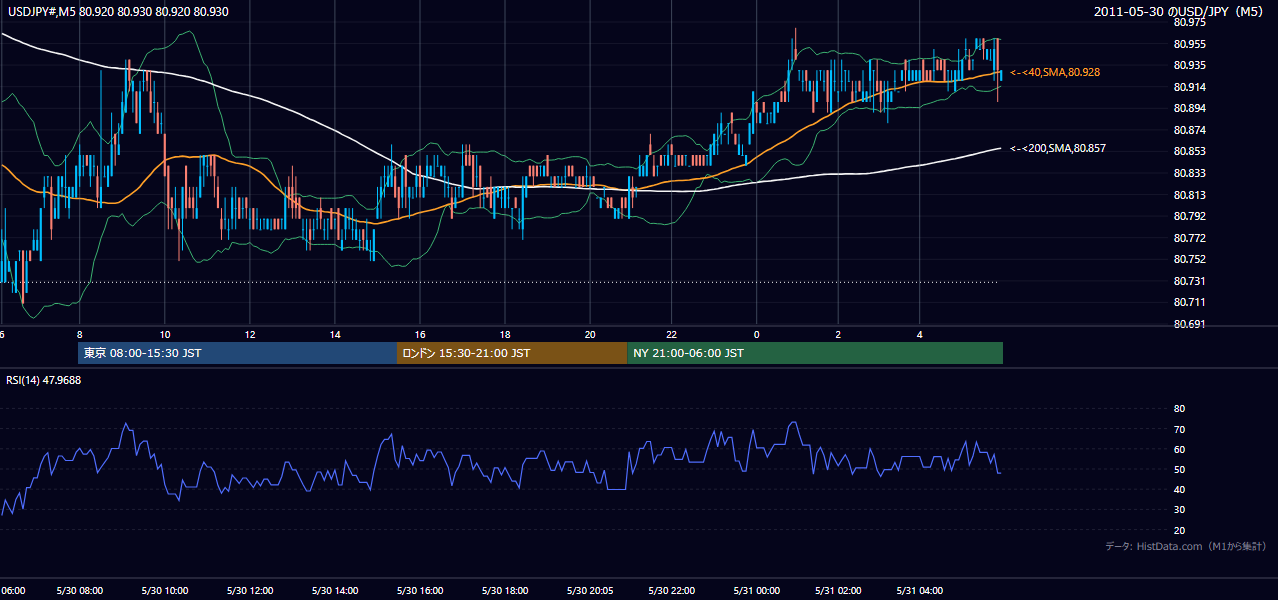Click the 200 SMA label showing 80.857
This screenshot has height=600, width=1278.
pyautogui.click(x=1058, y=148)
